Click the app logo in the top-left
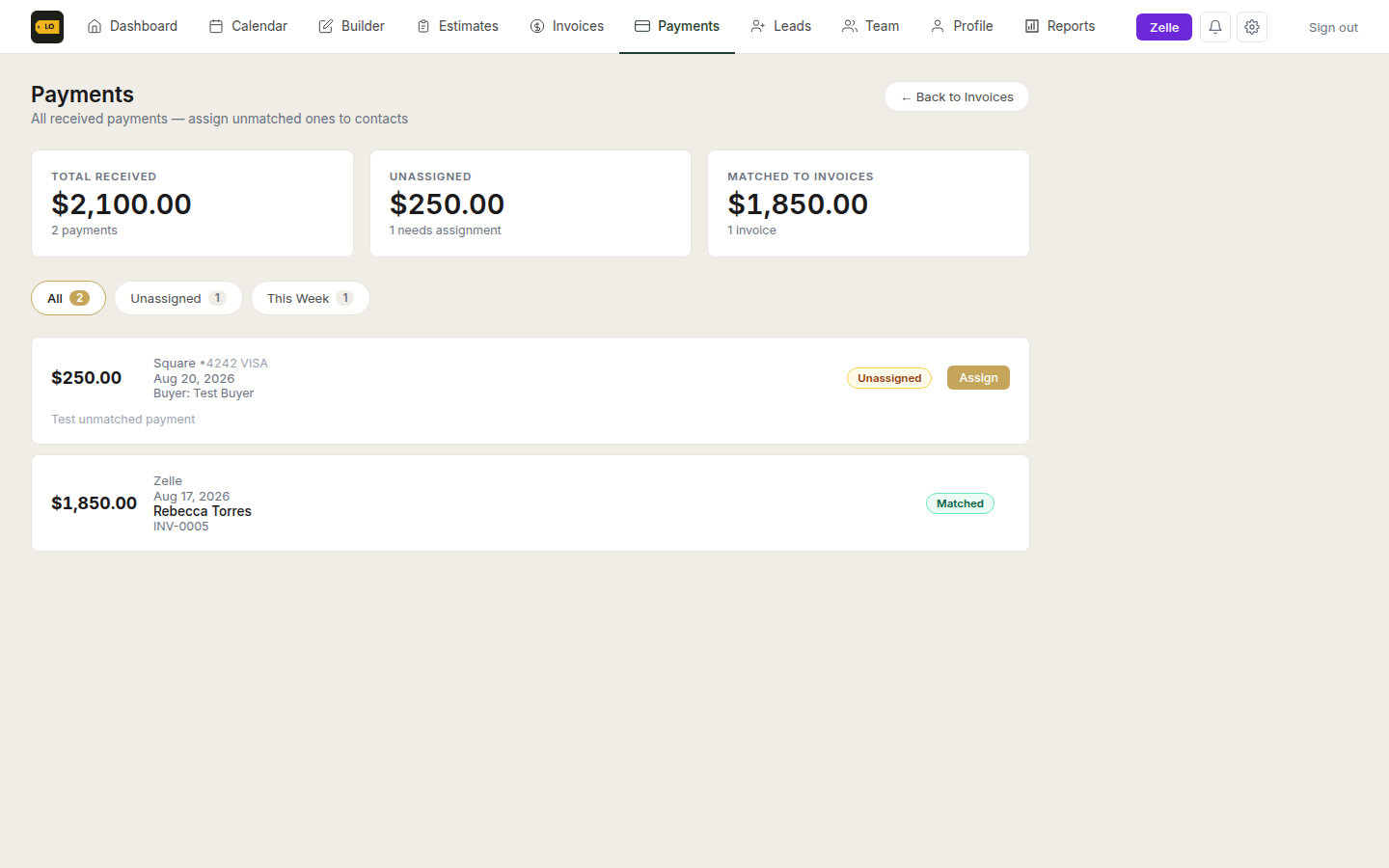The image size is (1389, 868). point(47,27)
